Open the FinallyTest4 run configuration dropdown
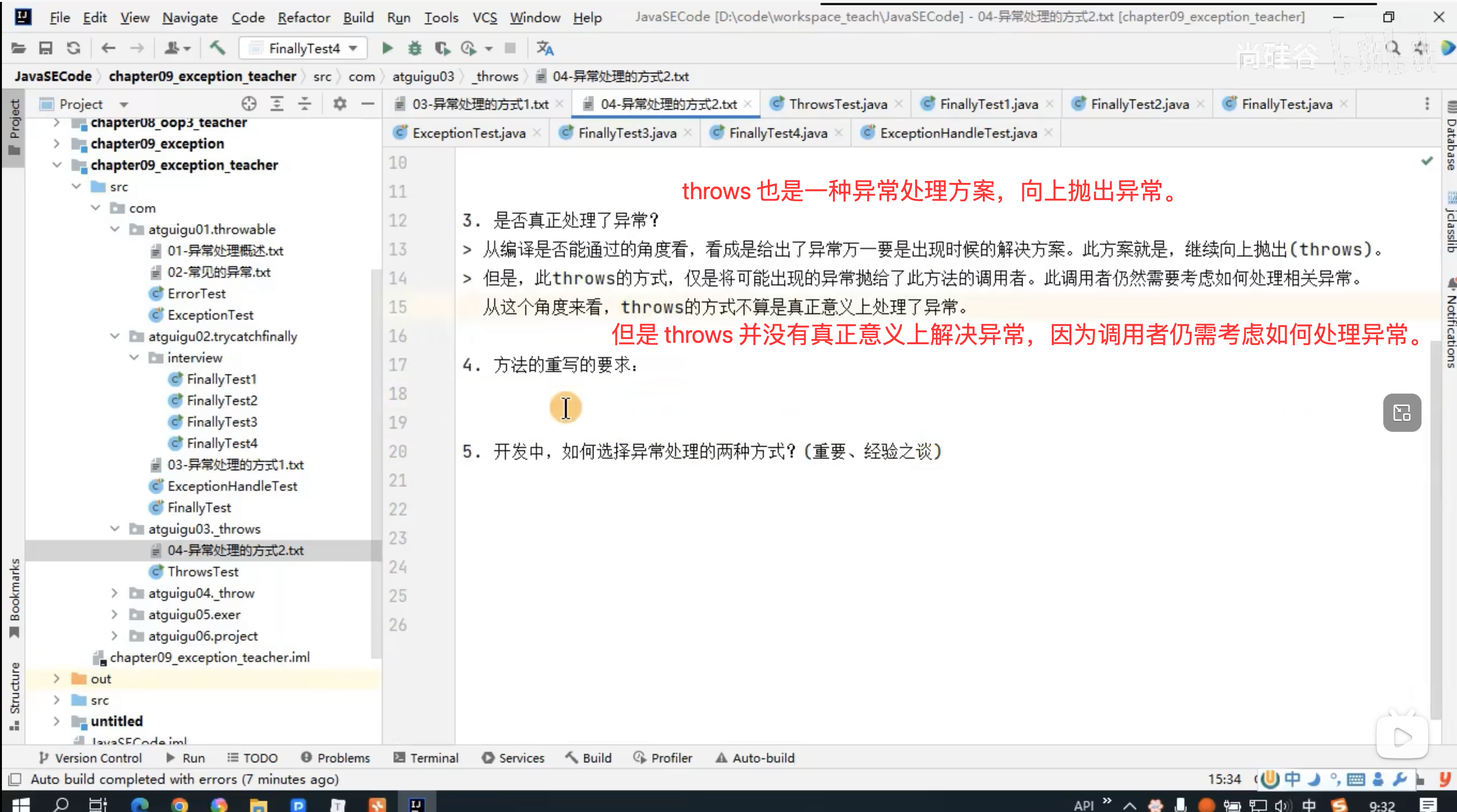 click(303, 49)
